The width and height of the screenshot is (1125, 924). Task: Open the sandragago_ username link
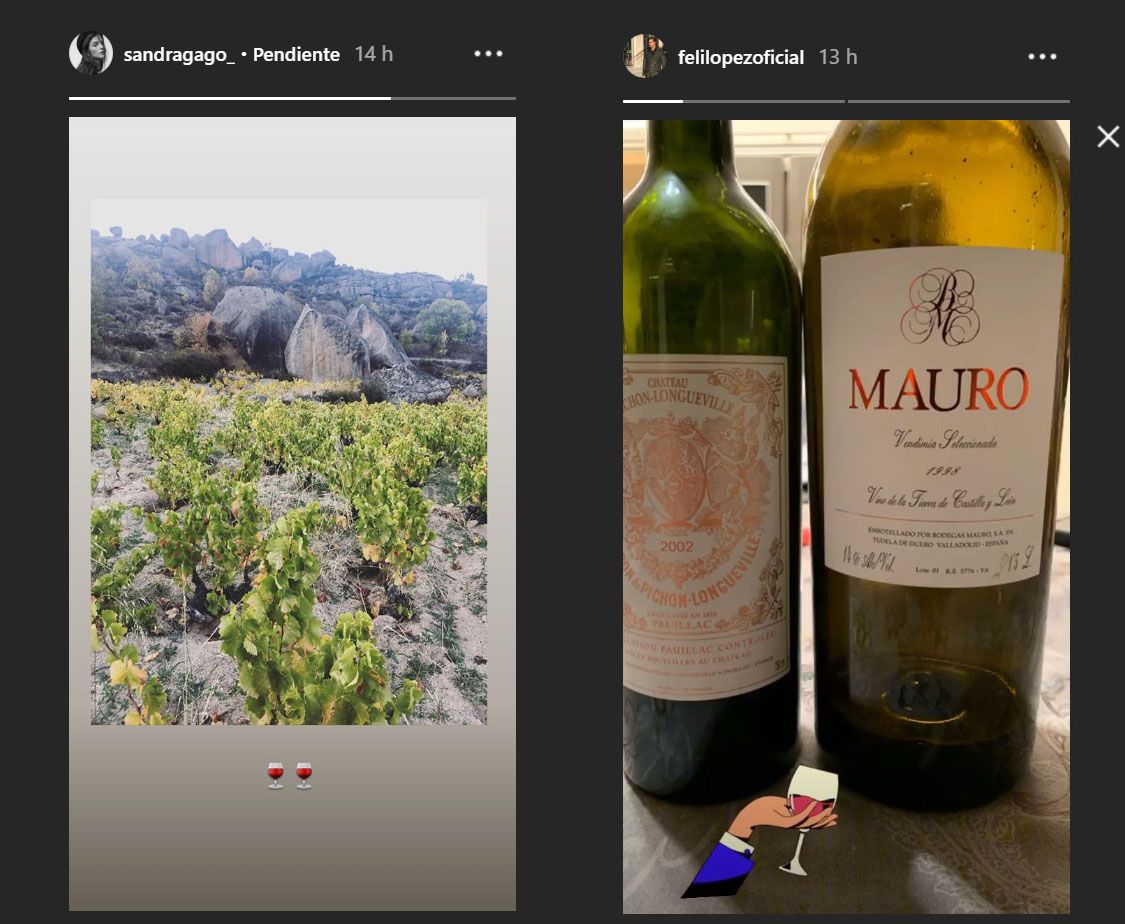(x=179, y=55)
